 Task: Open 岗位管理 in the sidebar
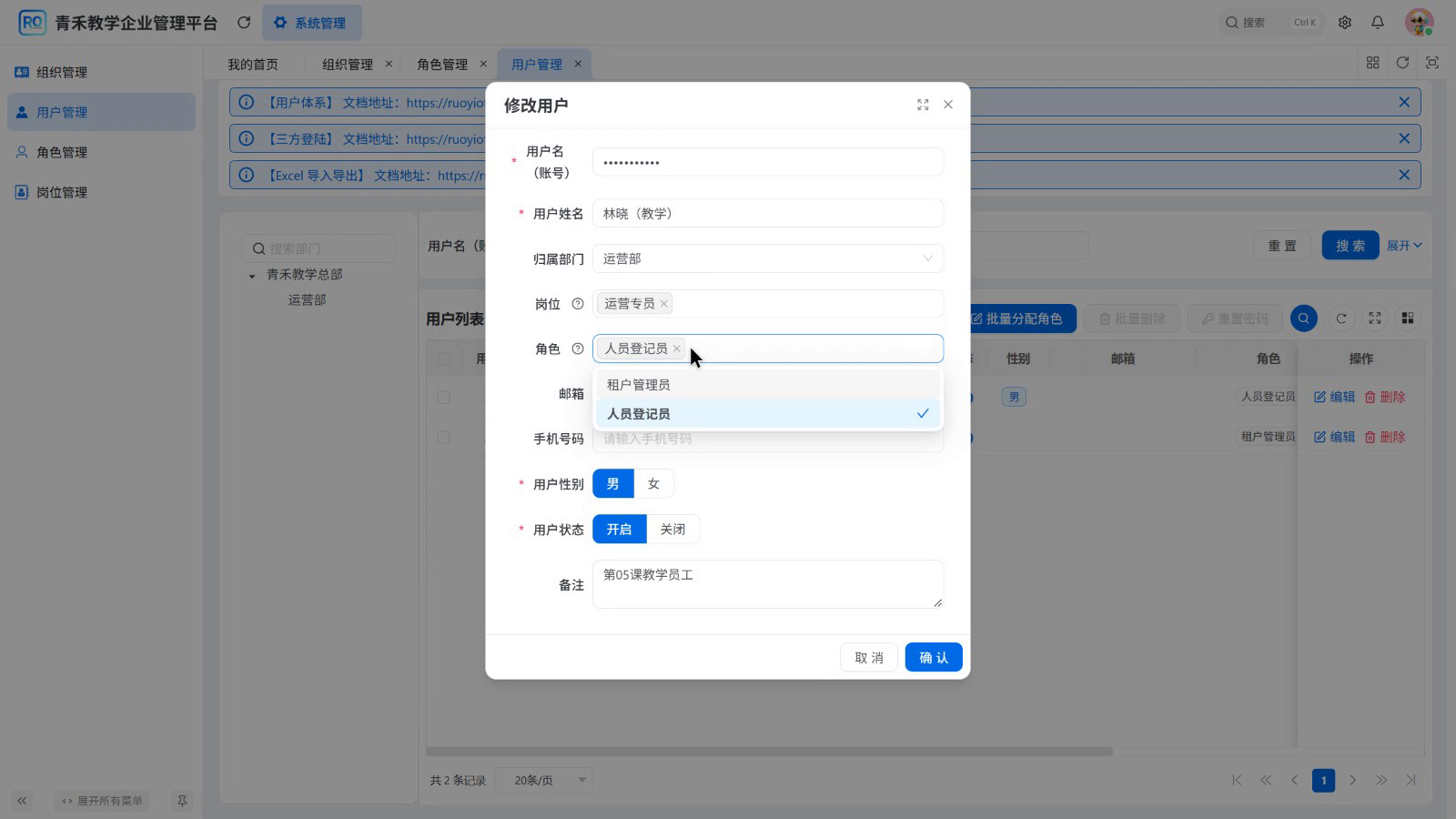click(x=101, y=192)
